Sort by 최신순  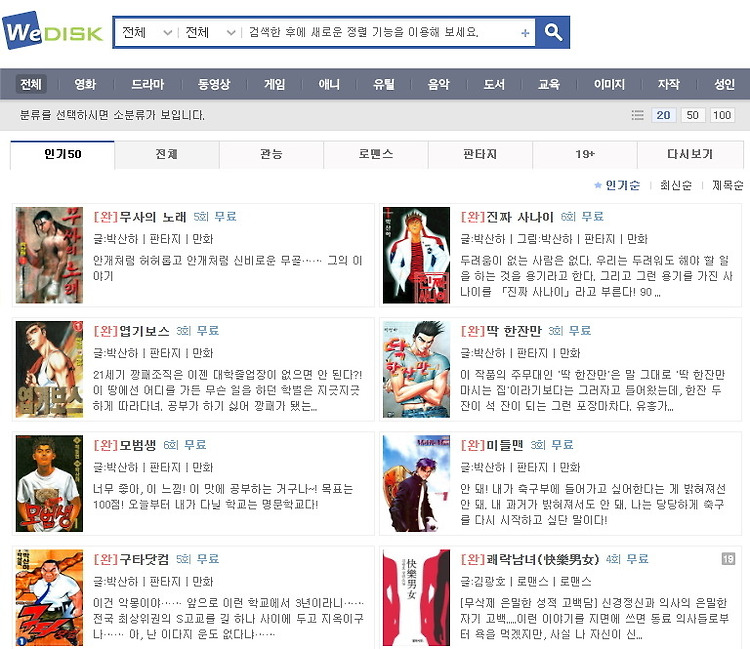tap(676, 185)
